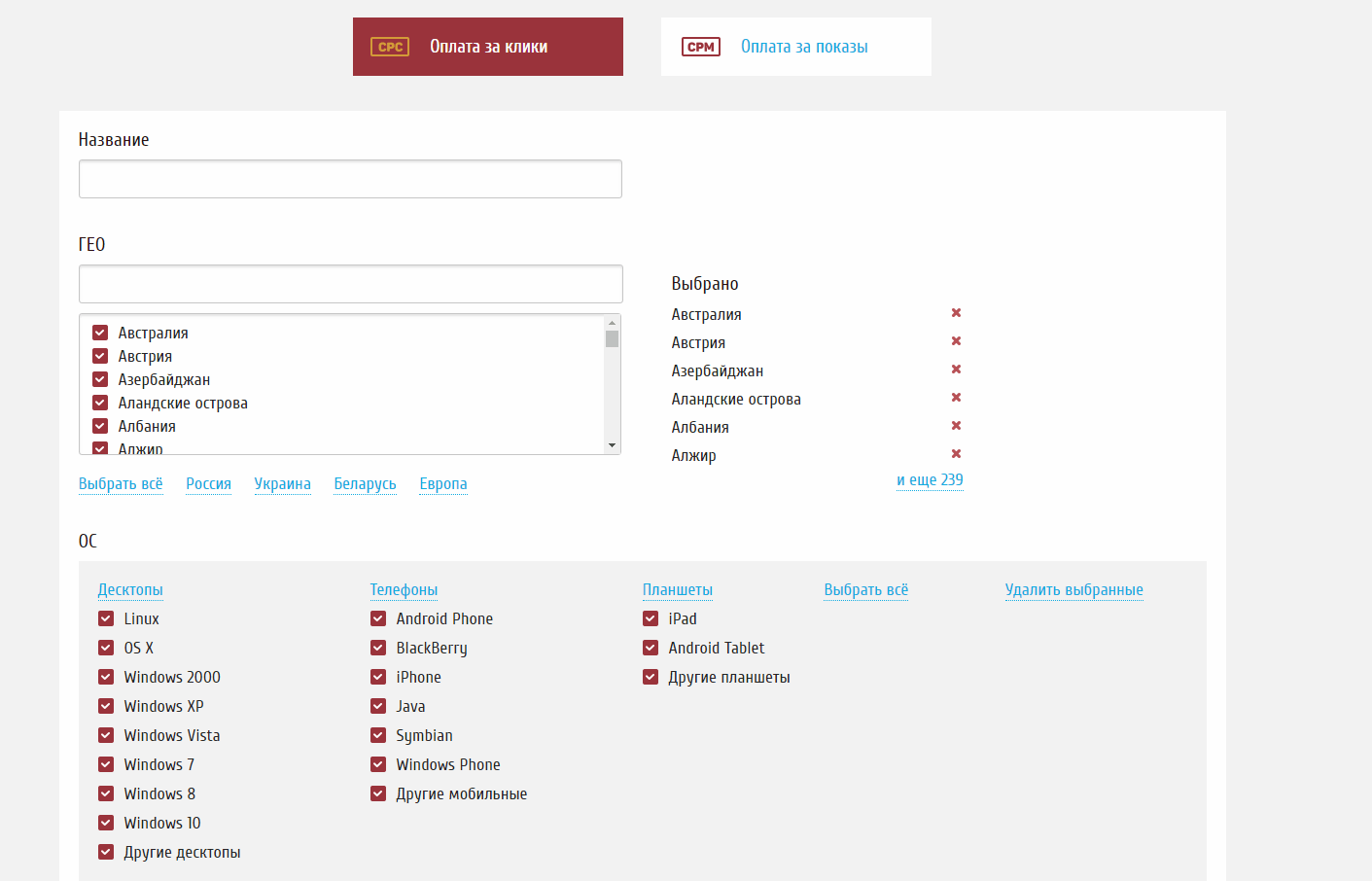1372x881 pixels.
Task: Focus the ГЕО search input field
Action: tap(350, 284)
